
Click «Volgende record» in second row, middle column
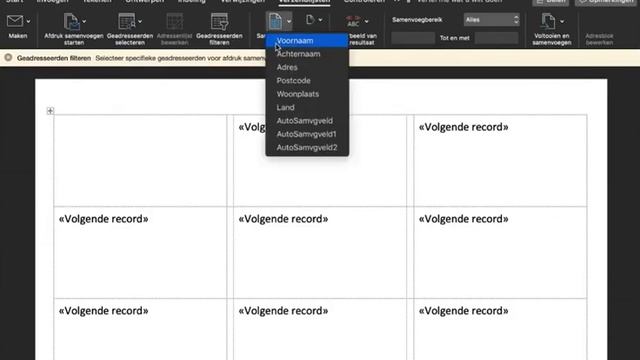[x=283, y=219]
